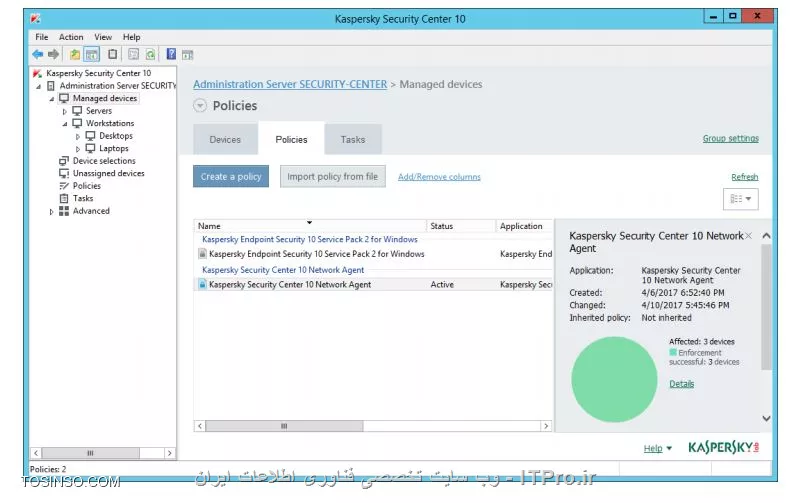Click the Desktops monitor icon in tree
The height and width of the screenshot is (503, 790).
click(x=90, y=136)
